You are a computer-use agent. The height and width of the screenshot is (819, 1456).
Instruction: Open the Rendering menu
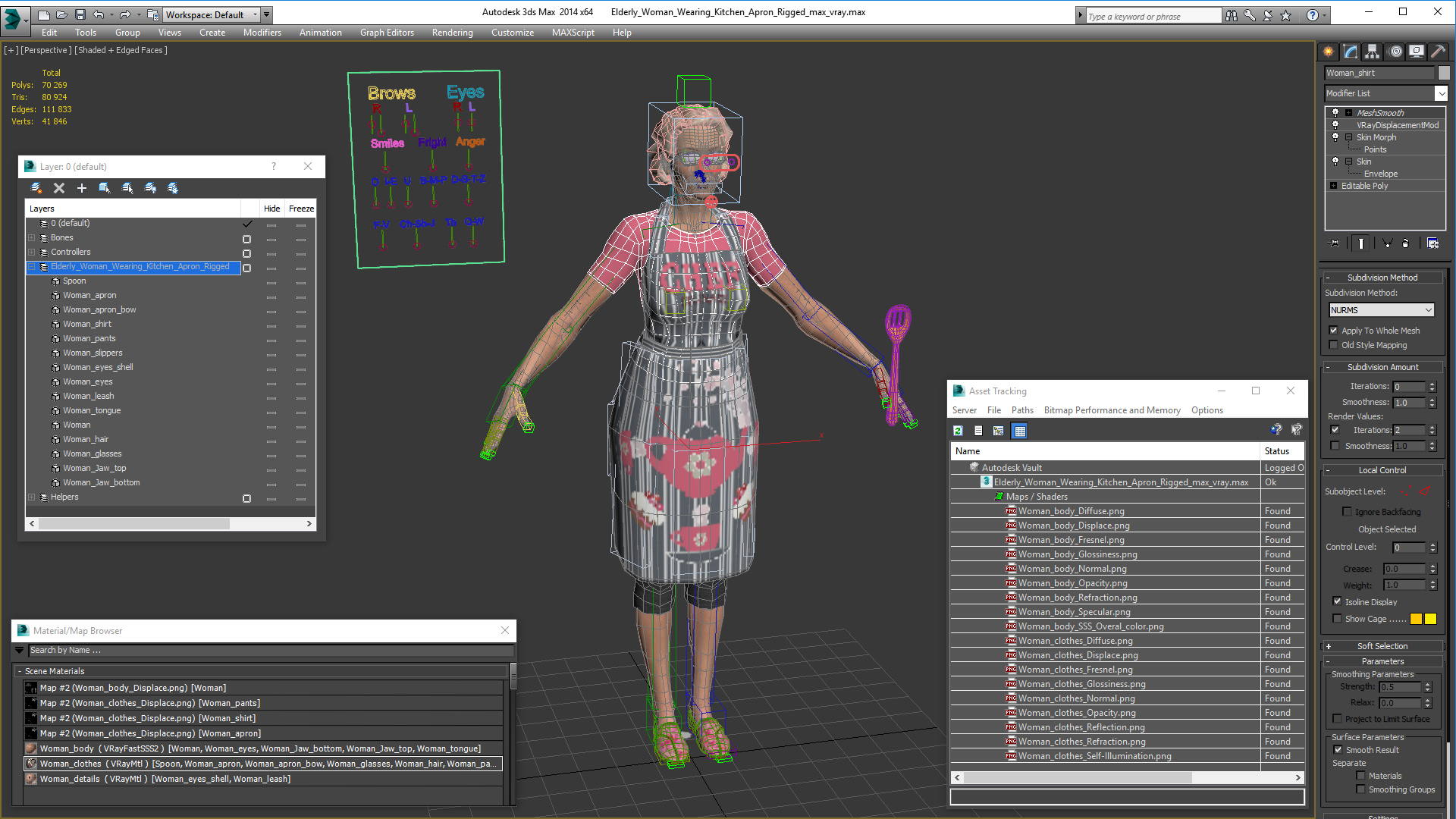[453, 33]
